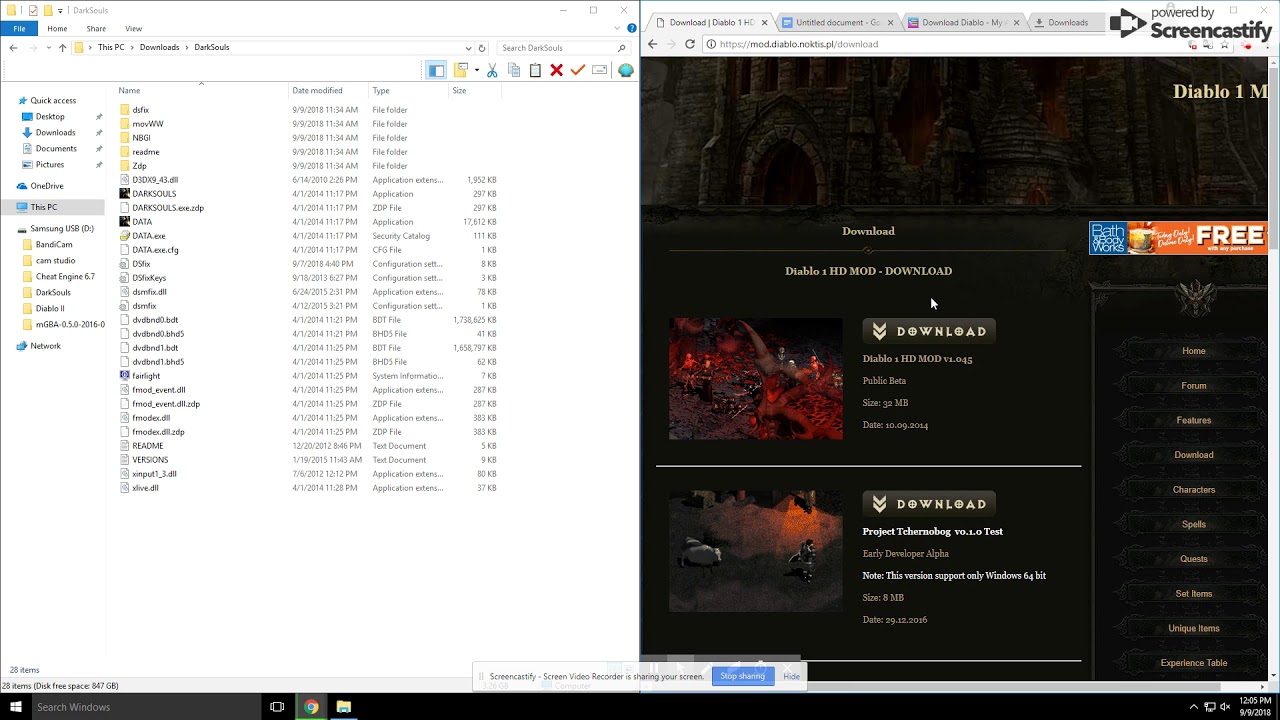1280x720 pixels.
Task: Select the dvdbnd0.bdt file
Action: [x=155, y=320]
